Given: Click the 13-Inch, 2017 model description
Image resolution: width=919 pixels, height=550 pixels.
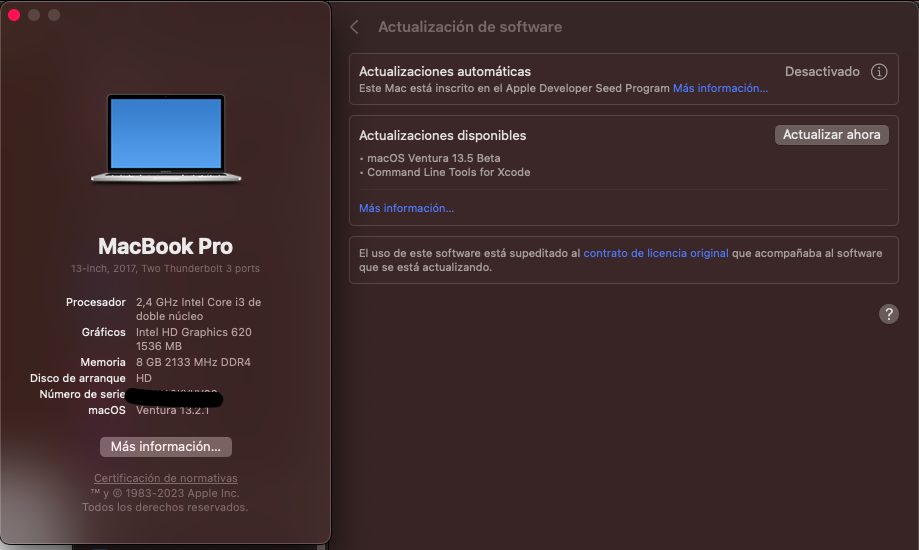Looking at the screenshot, I should 165,269.
